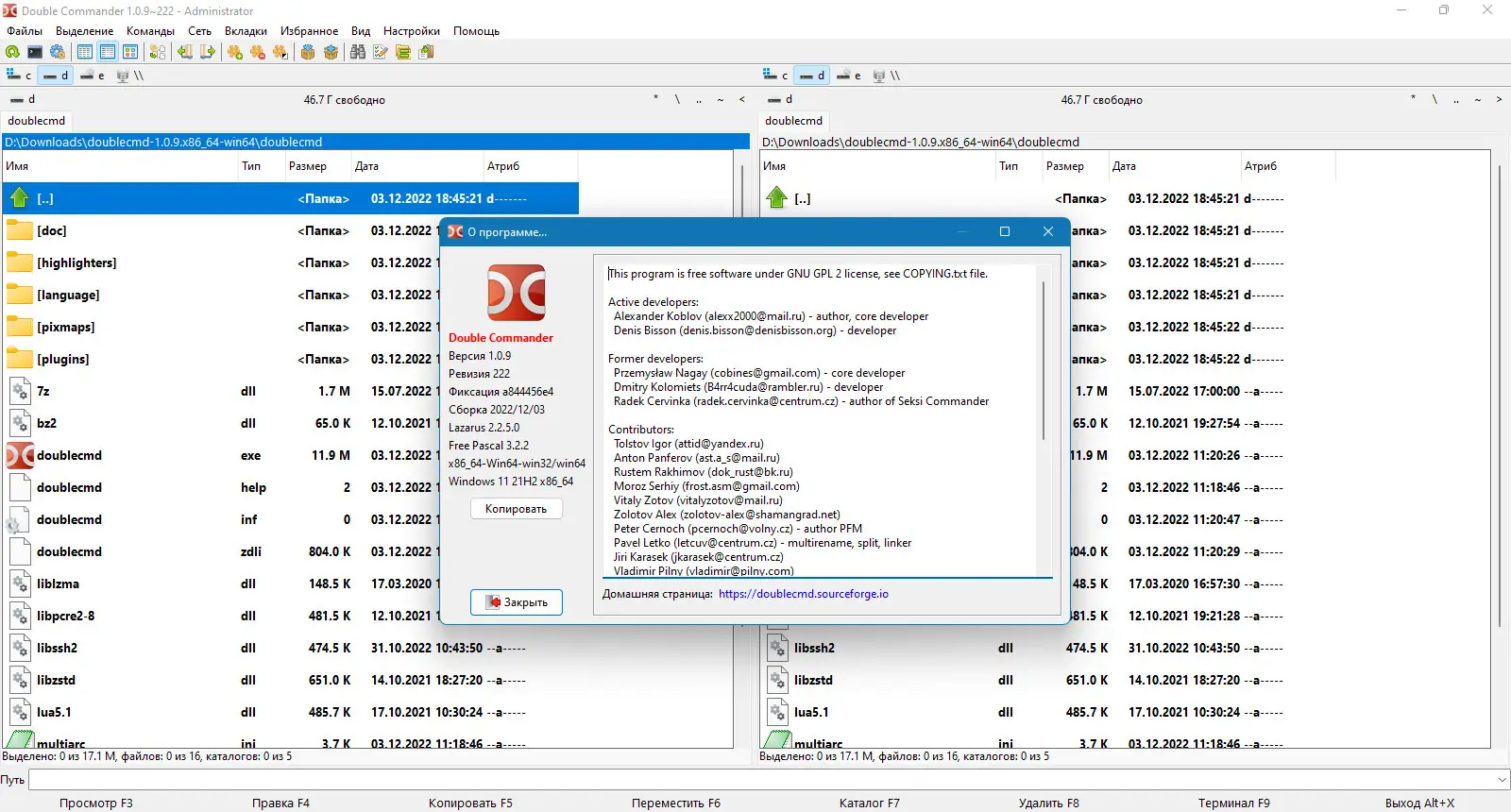Switch to brief view using toolbar icon
The width and height of the screenshot is (1511, 812).
(85, 52)
